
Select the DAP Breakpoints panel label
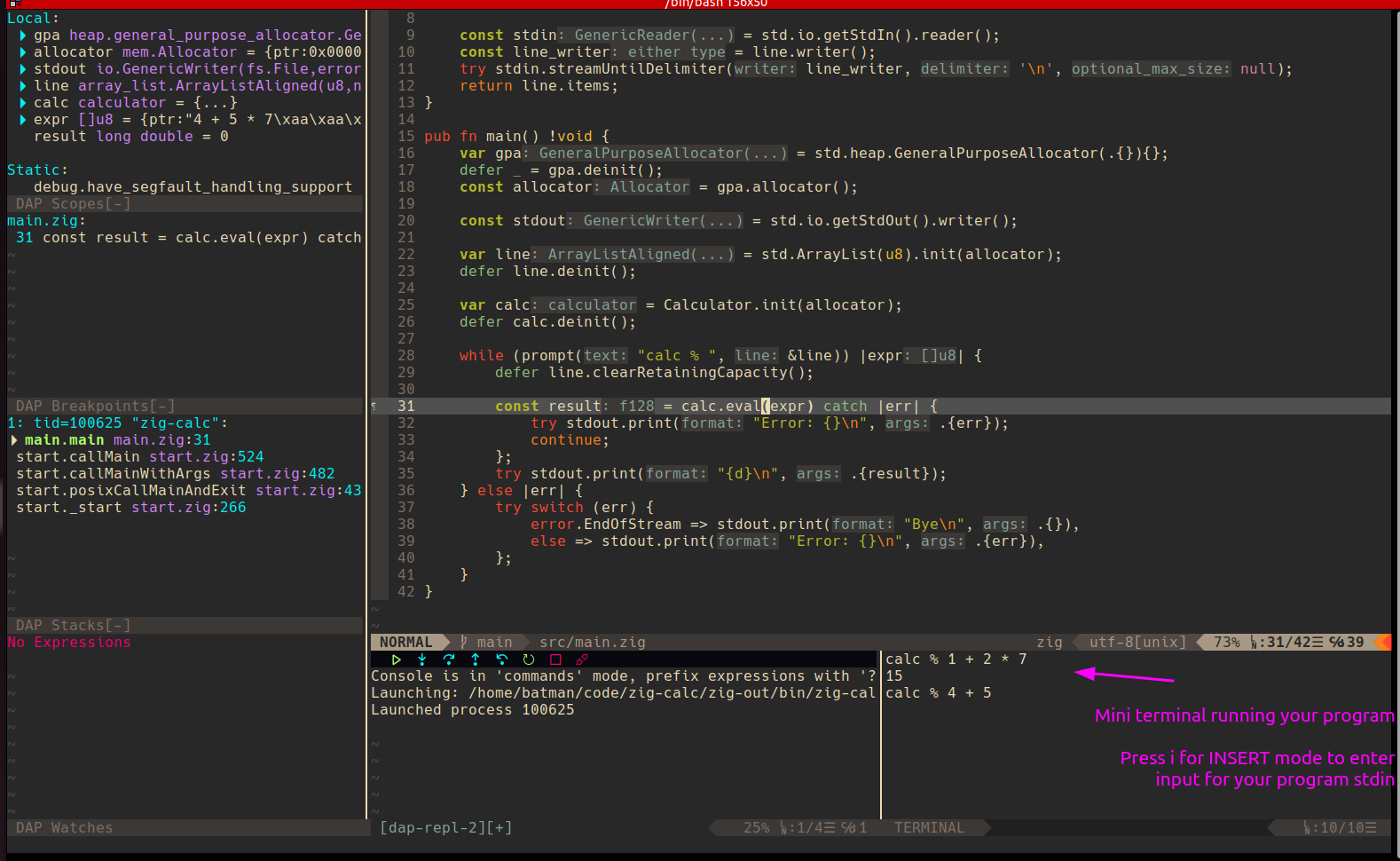tap(95, 407)
